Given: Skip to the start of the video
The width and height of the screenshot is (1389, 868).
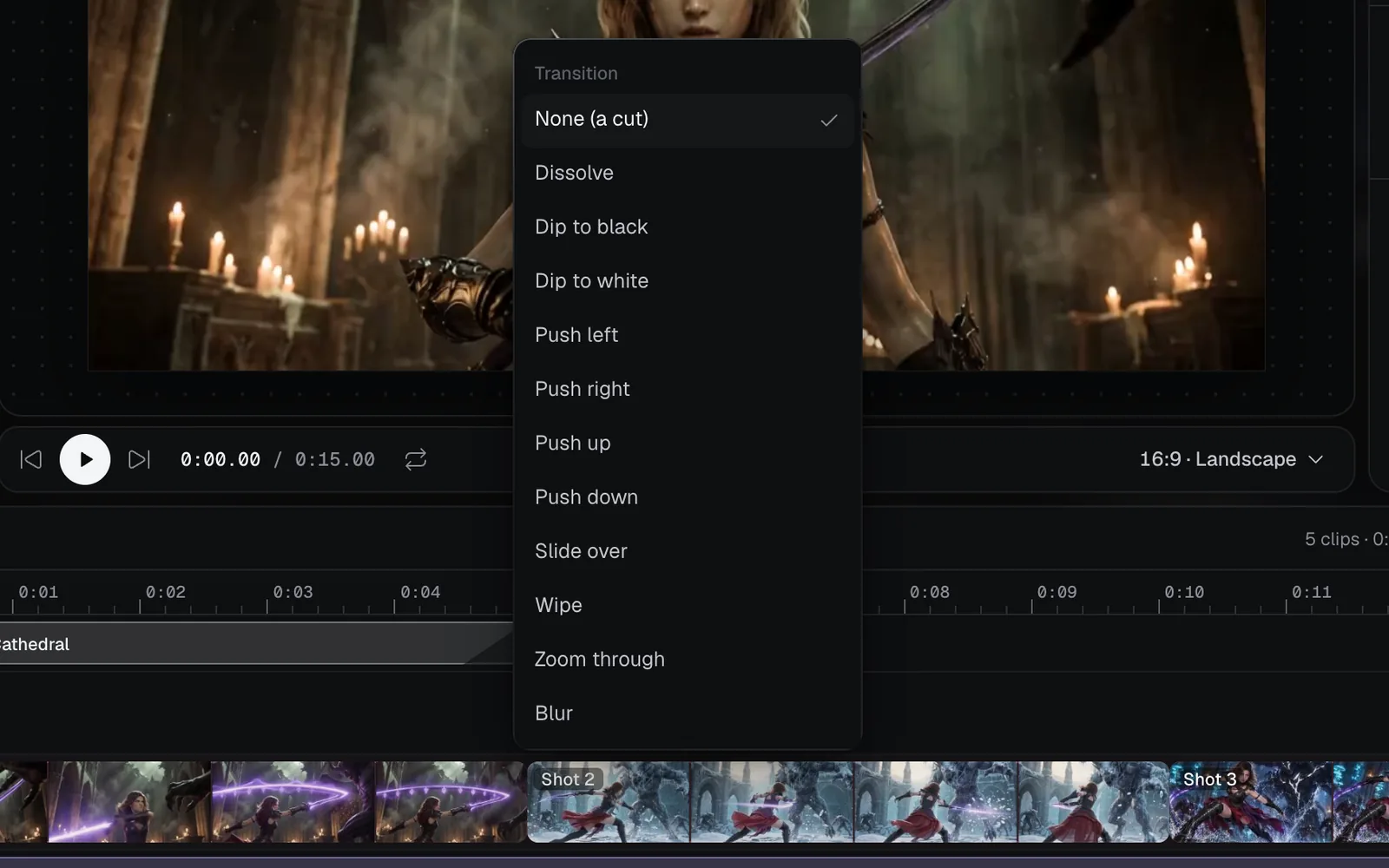Looking at the screenshot, I should point(31,459).
